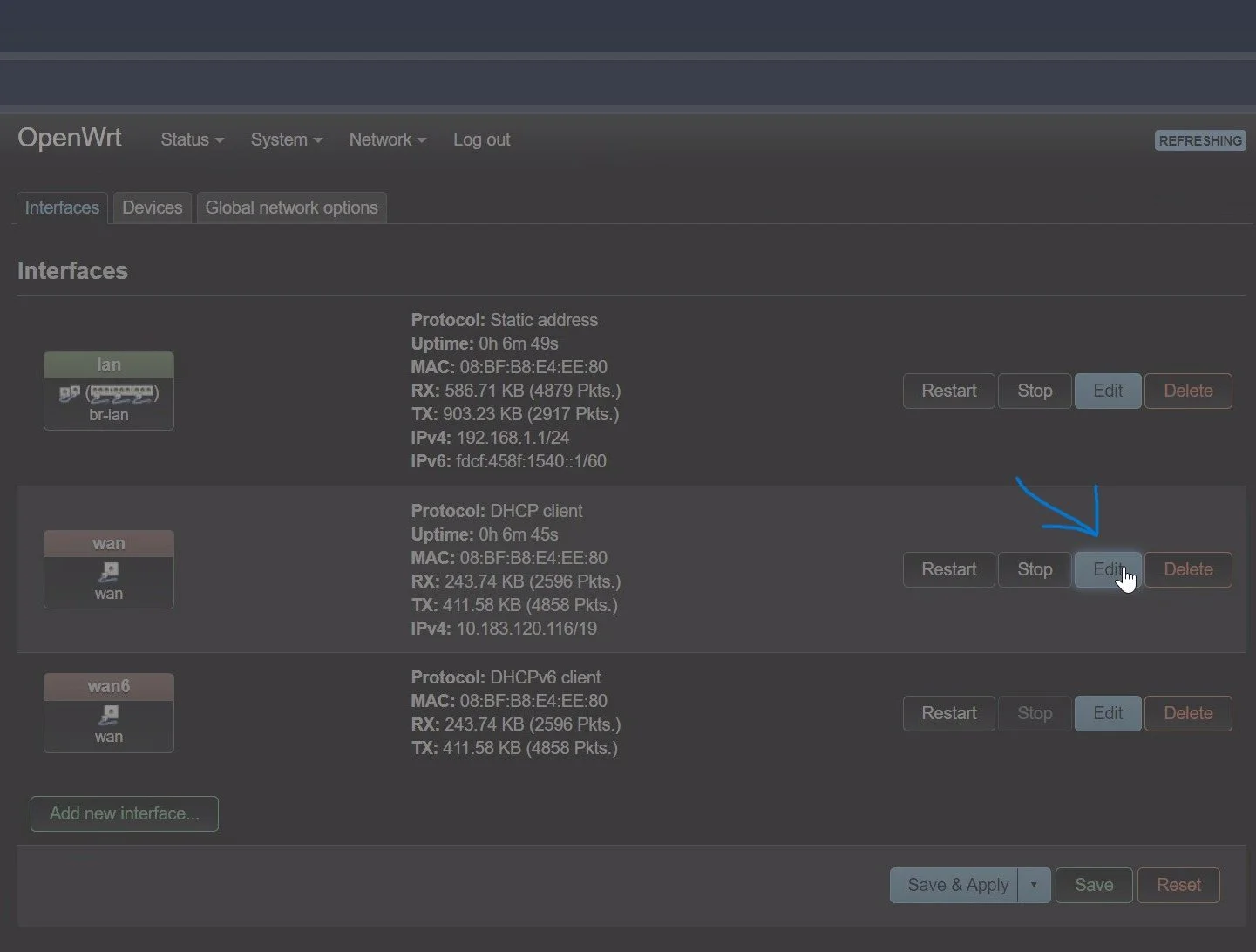
Task: Click lan Uptime 0h 6m 49s
Action: 485,343
